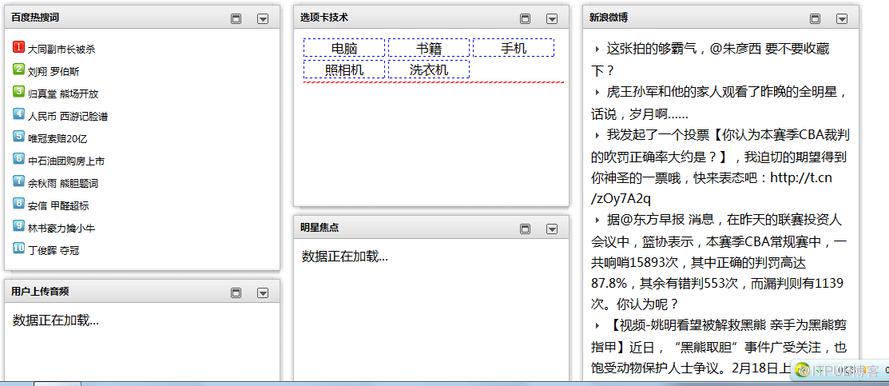889x386 pixels.
Task: Open hot search 中石油团购房上市
Action: [x=66, y=162]
